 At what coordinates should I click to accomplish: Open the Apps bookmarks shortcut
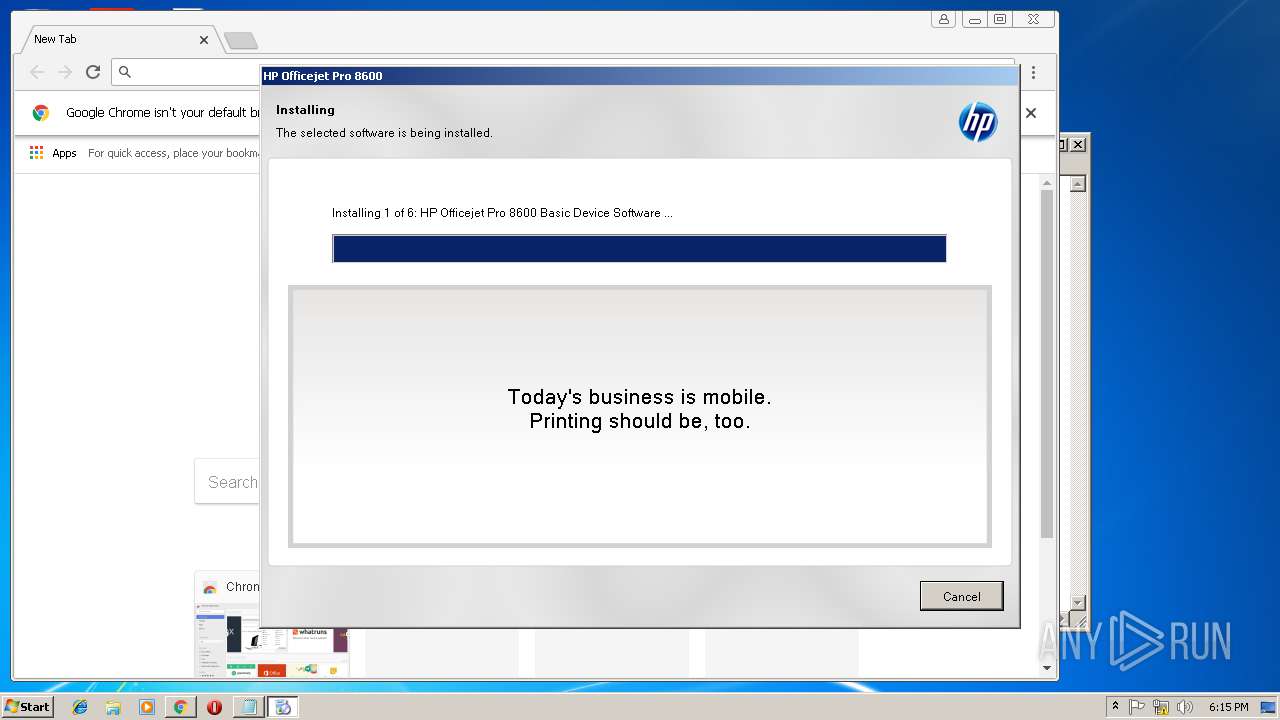[53, 153]
